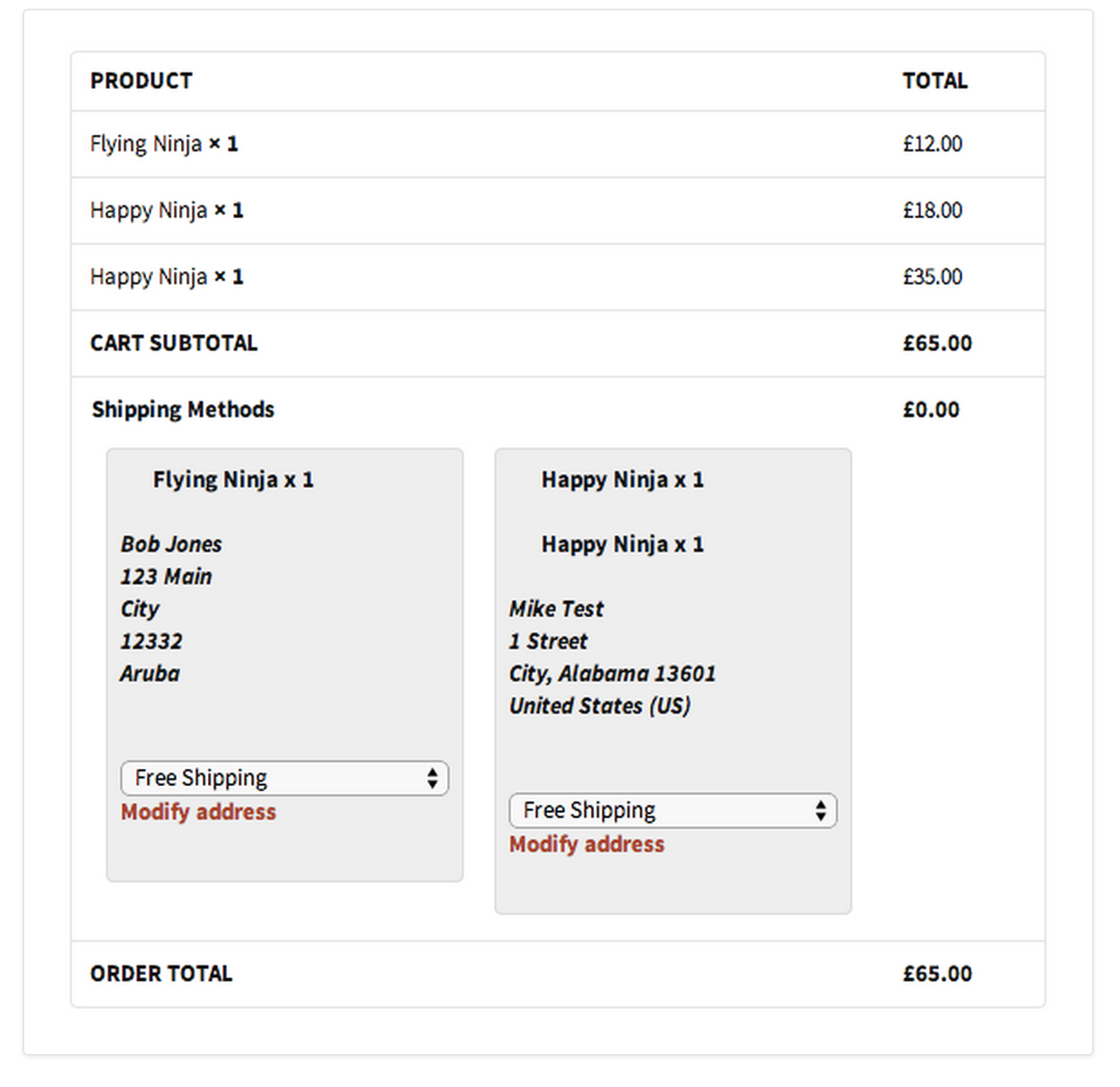The image size is (1120, 1087).
Task: Click Bob Jones name in shipping address
Action: click(x=171, y=544)
